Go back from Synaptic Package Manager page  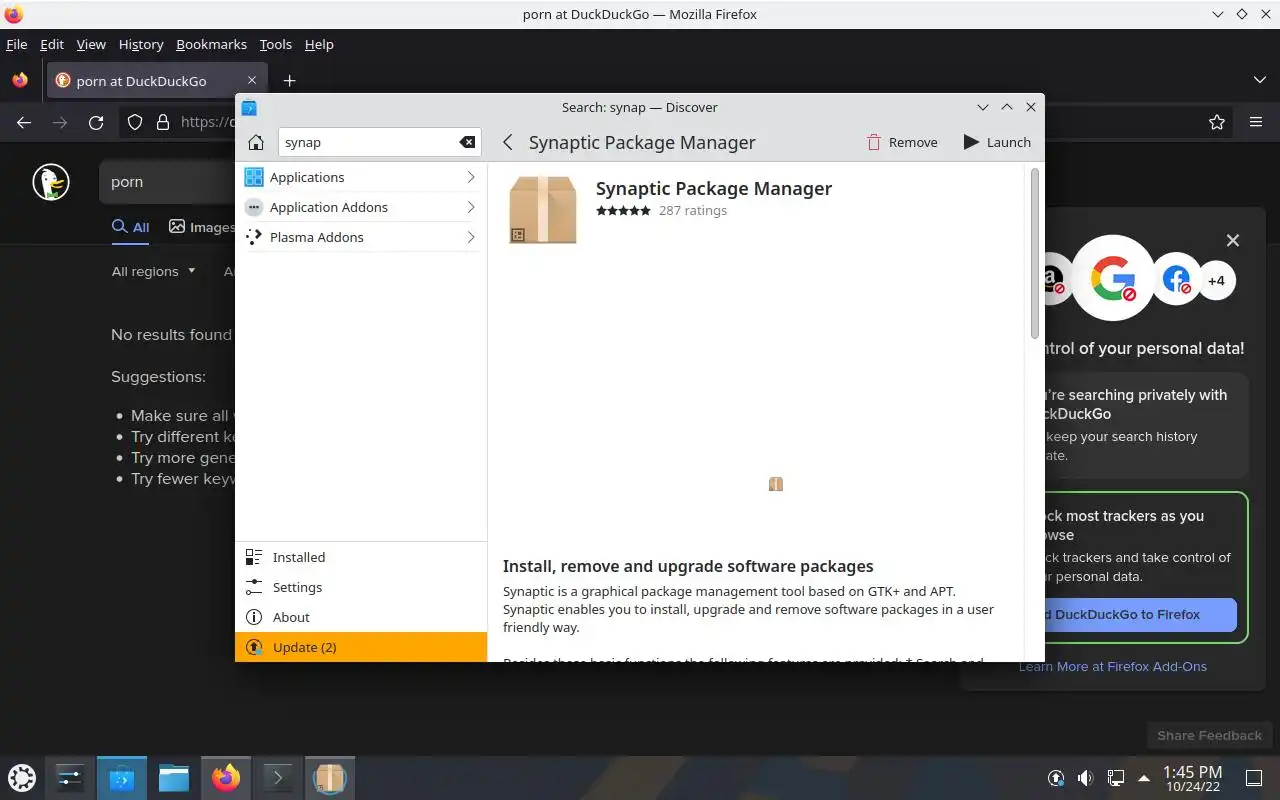(508, 142)
